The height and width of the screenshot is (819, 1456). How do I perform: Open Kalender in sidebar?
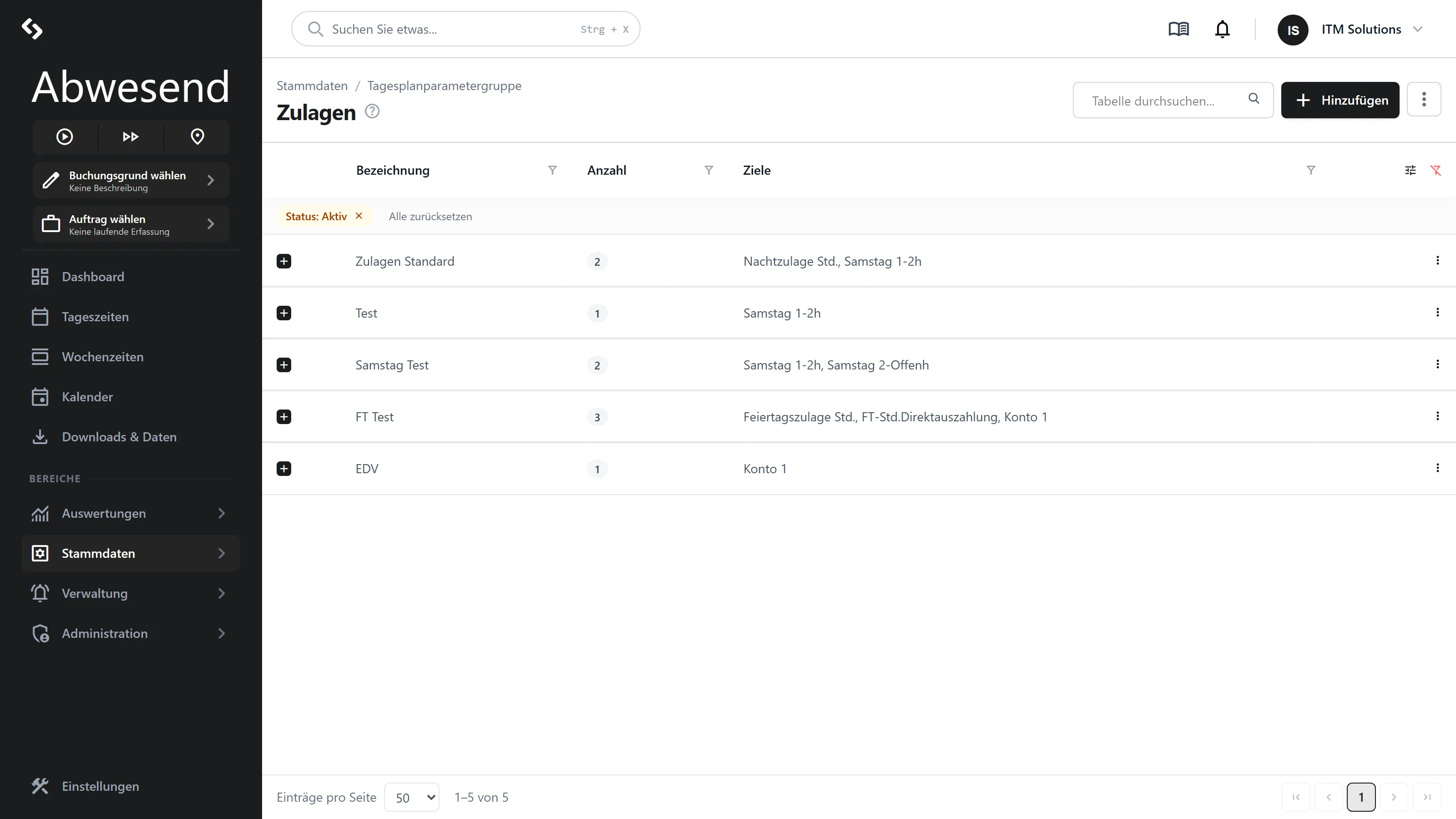click(131, 397)
